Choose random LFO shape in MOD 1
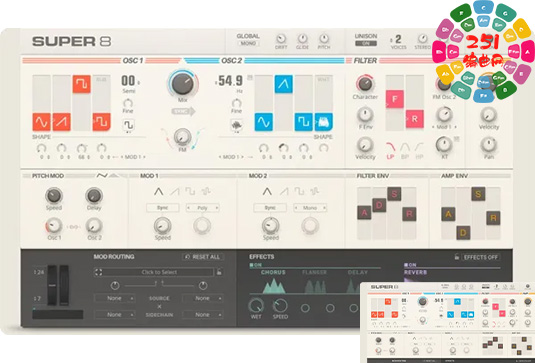The width and height of the screenshot is (535, 363). (x=206, y=191)
